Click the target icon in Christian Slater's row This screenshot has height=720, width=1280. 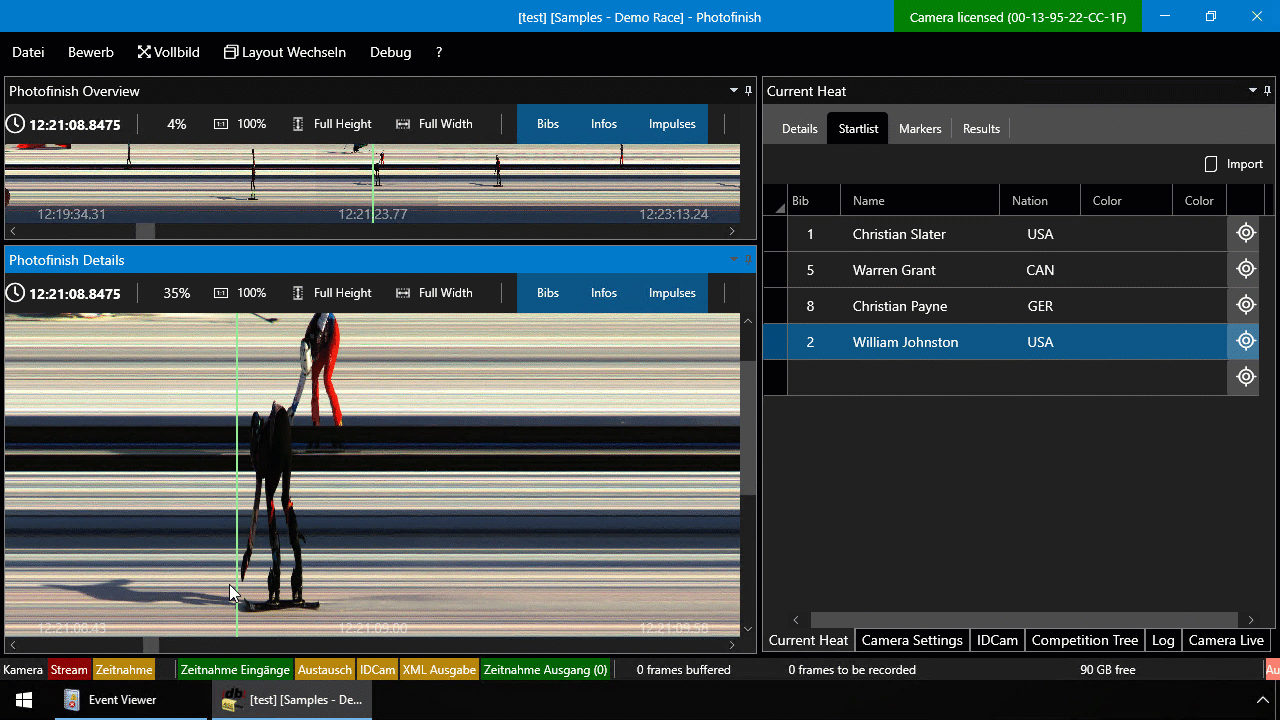1245,233
